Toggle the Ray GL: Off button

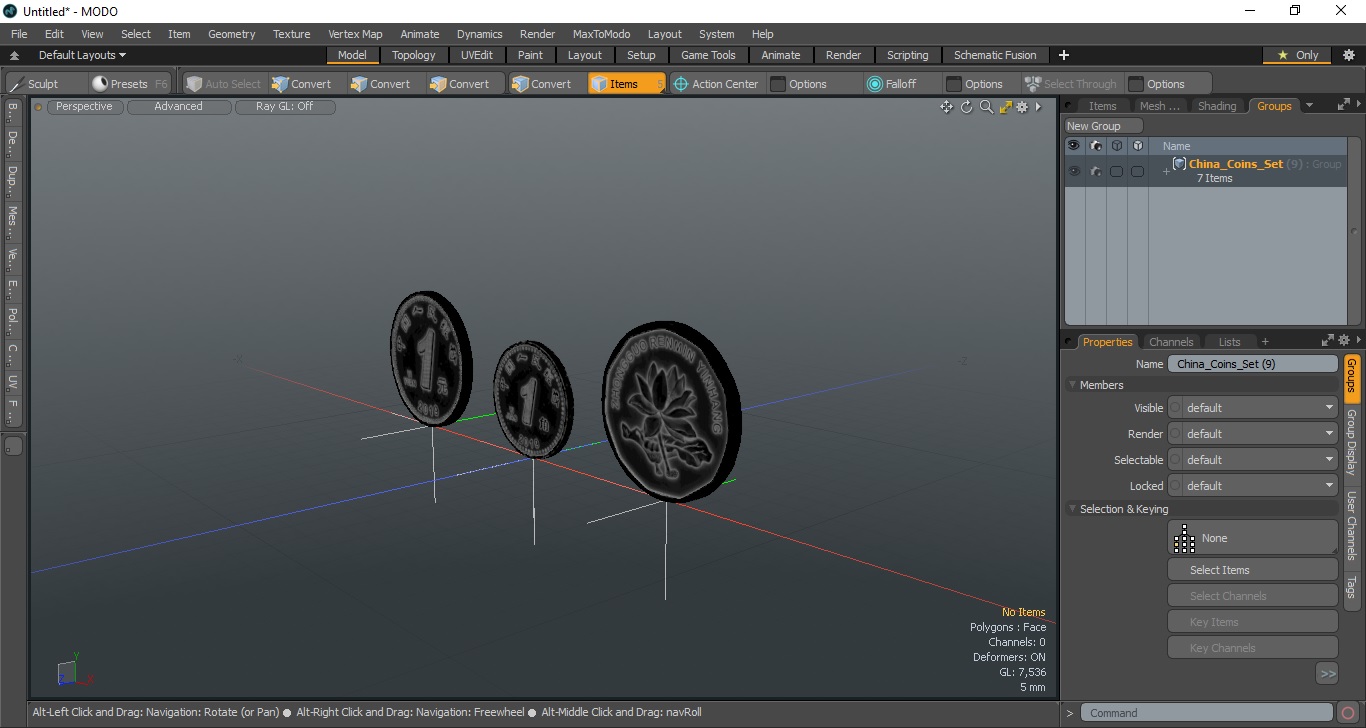pyautogui.click(x=285, y=106)
